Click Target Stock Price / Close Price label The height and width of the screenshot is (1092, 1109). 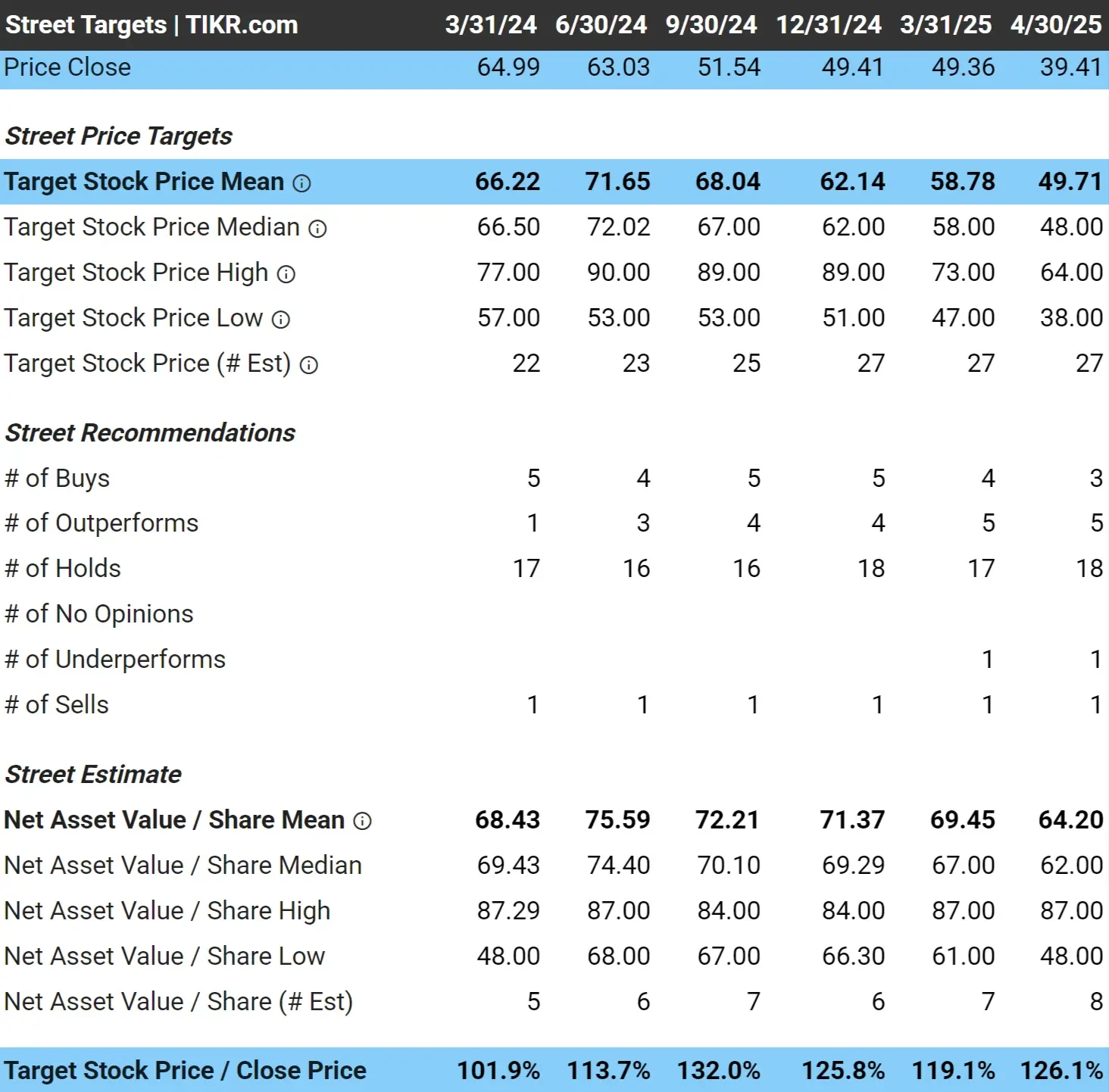tap(186, 1071)
